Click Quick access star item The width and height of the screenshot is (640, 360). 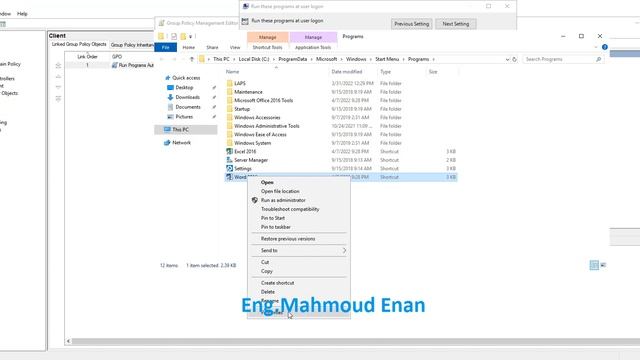pos(186,78)
